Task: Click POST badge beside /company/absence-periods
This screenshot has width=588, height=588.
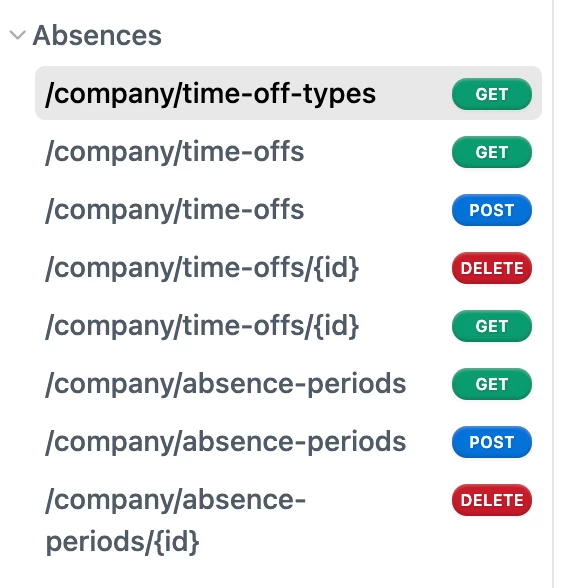Action: (x=492, y=442)
